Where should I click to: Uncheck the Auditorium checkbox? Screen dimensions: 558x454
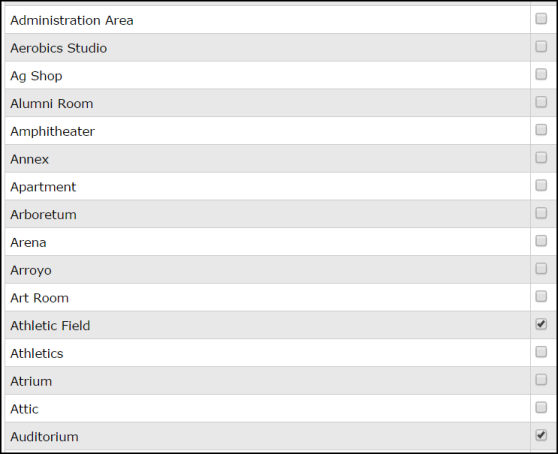coord(541,435)
